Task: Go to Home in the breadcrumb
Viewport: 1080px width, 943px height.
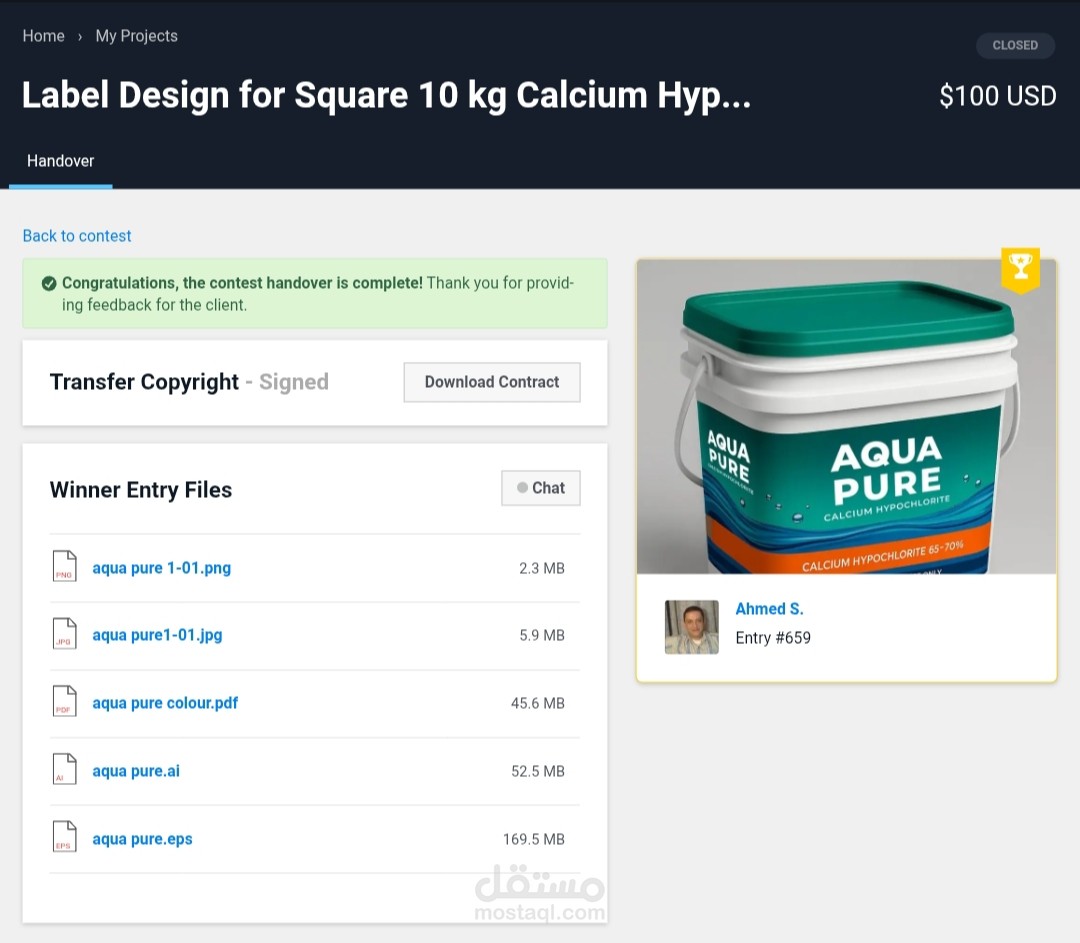Action: pos(43,36)
